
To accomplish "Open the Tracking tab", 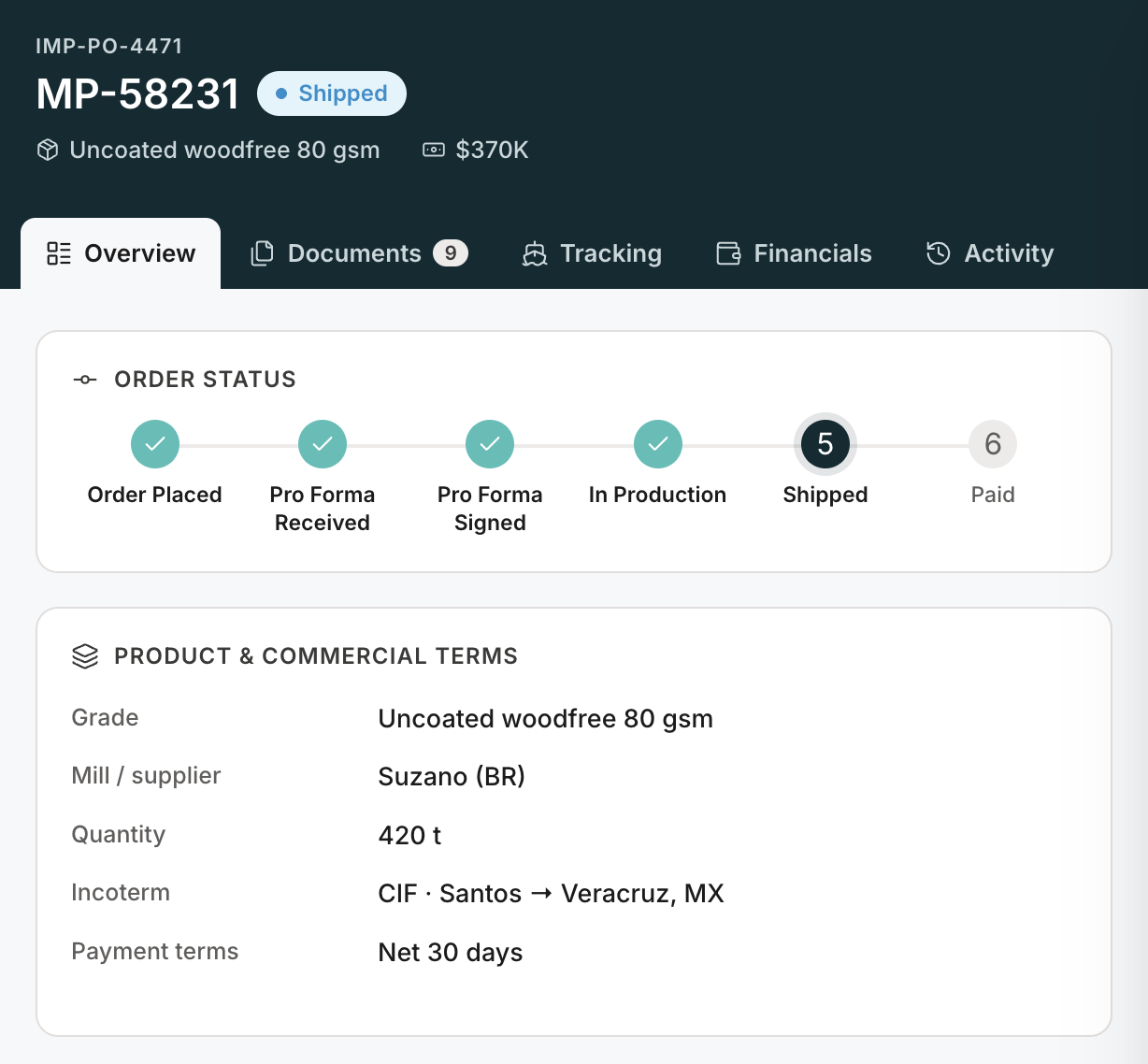I will pos(592,253).
